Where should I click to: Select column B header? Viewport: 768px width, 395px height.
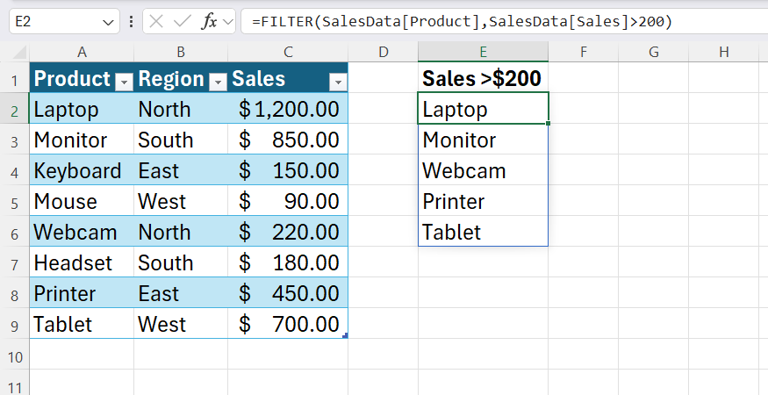coord(181,52)
